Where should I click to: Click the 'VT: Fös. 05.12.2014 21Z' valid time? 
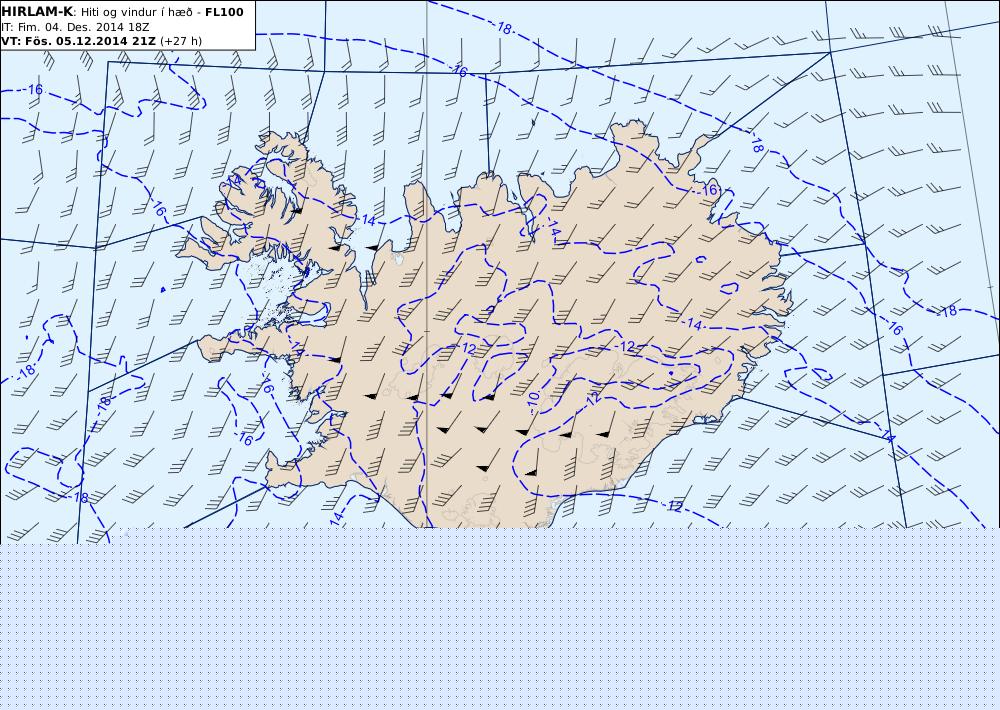coord(78,41)
